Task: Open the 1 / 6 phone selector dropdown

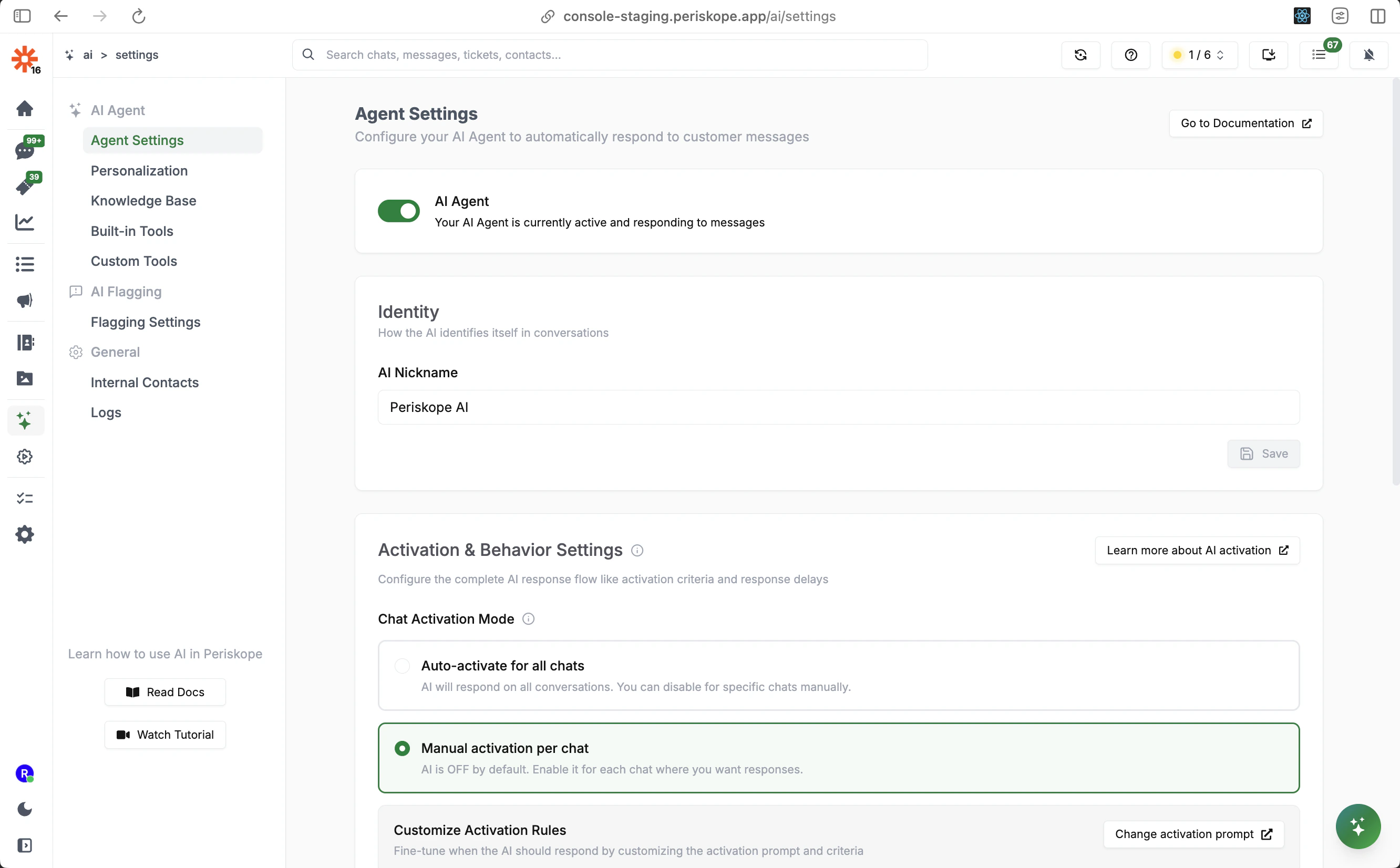Action: (1199, 55)
